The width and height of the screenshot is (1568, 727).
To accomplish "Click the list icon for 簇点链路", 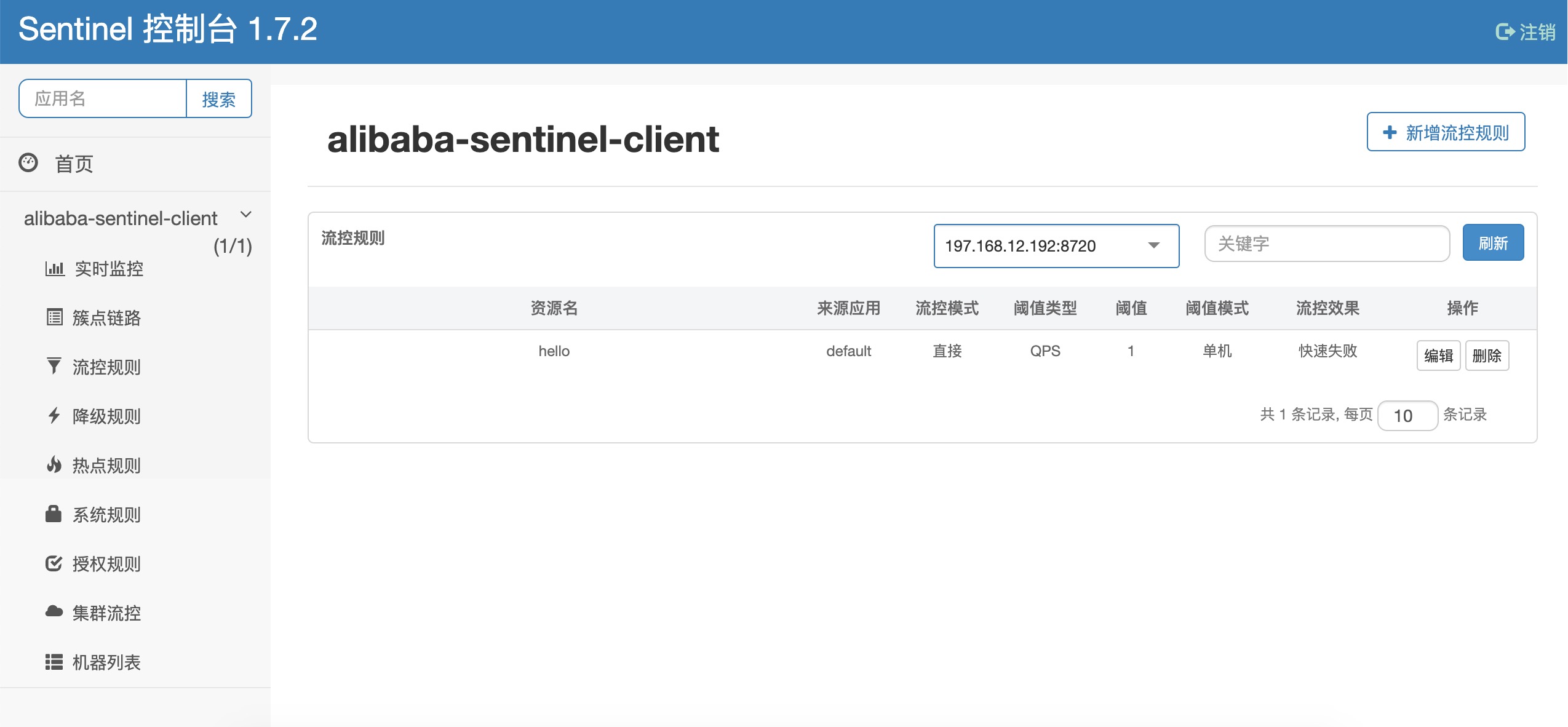I will coord(55,317).
